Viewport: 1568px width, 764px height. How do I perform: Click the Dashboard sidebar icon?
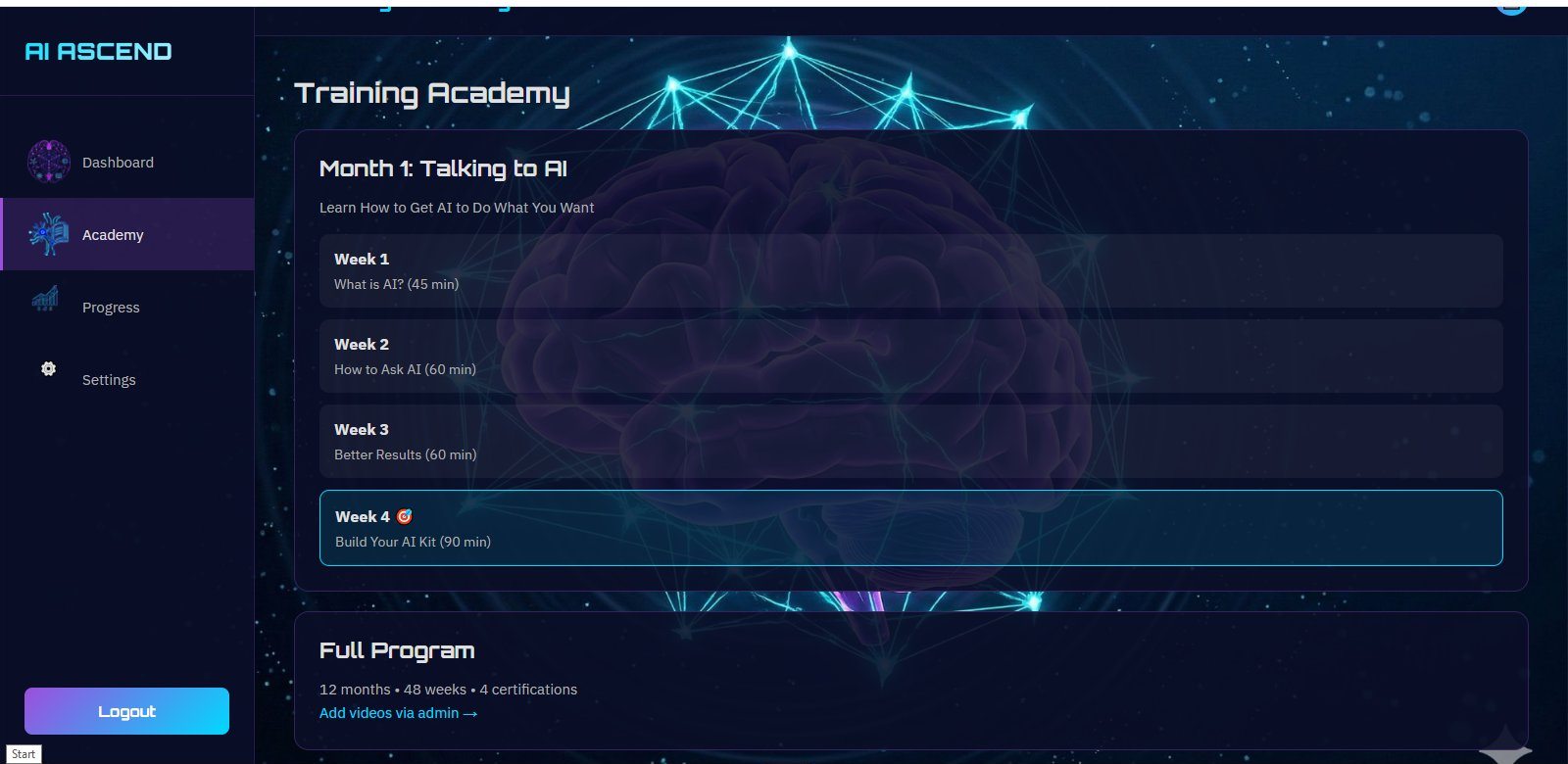tap(48, 162)
